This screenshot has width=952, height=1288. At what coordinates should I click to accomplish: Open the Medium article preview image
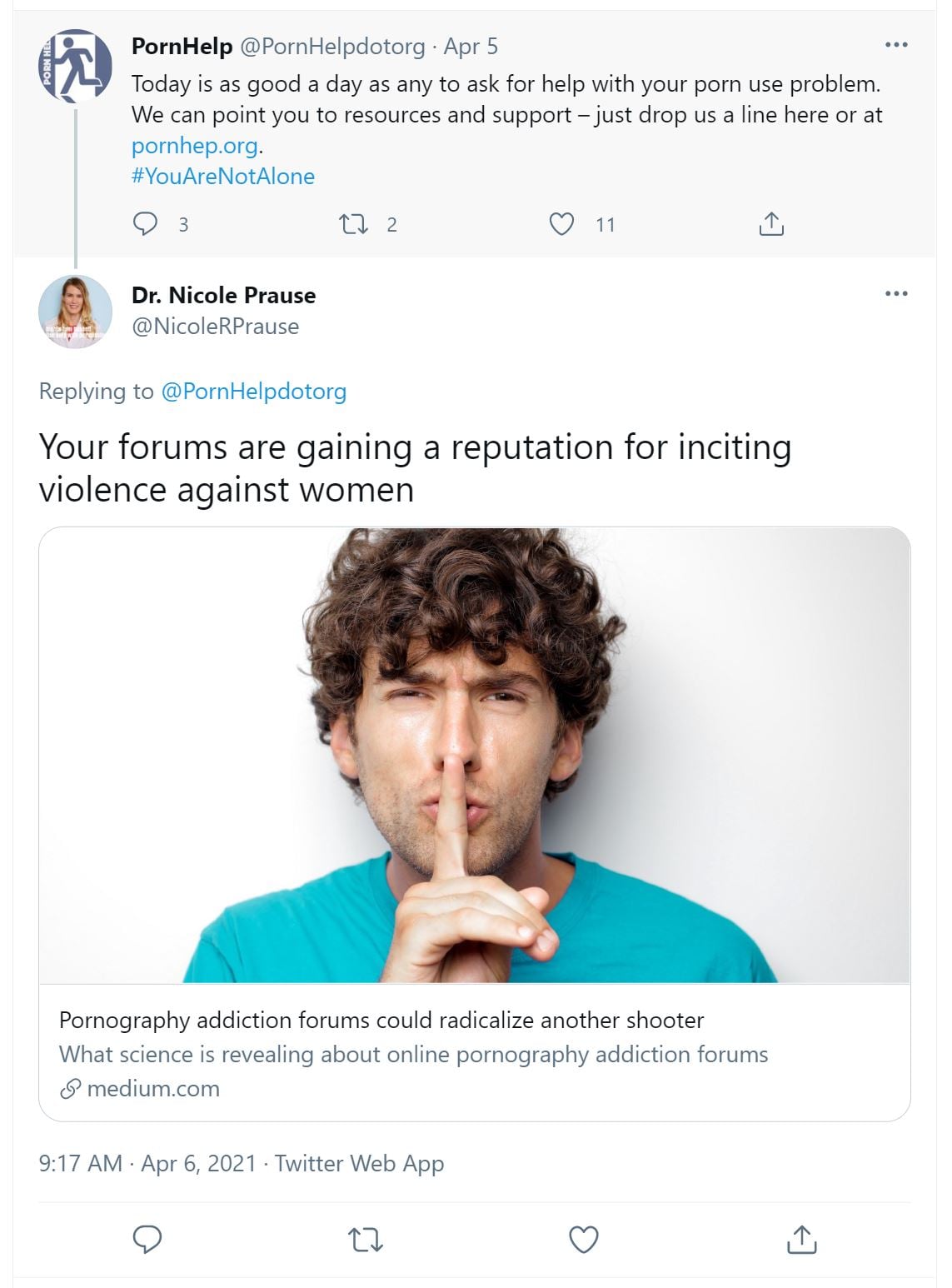click(474, 755)
